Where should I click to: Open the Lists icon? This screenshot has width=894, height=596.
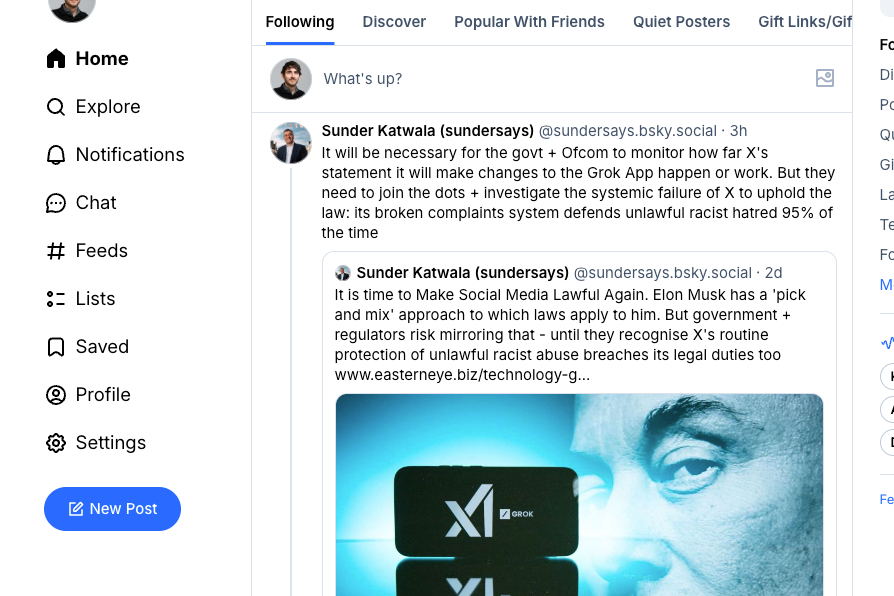coord(56,299)
